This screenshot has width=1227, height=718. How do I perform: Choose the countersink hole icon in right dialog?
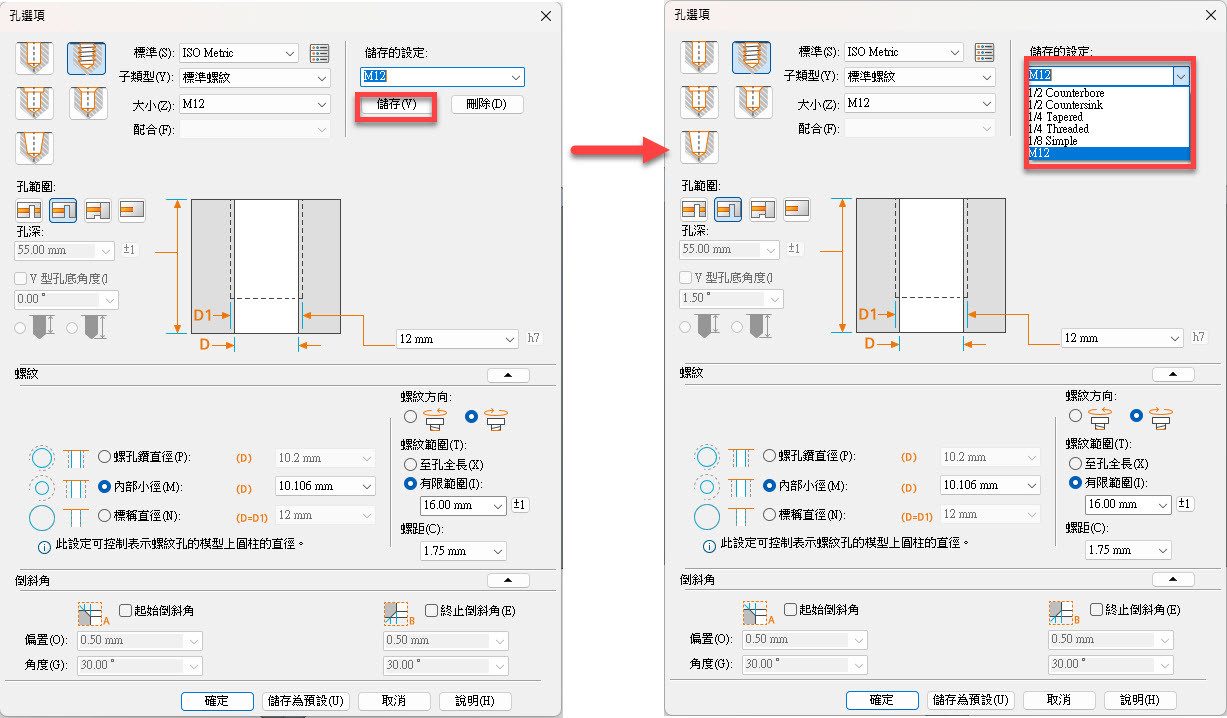[752, 101]
